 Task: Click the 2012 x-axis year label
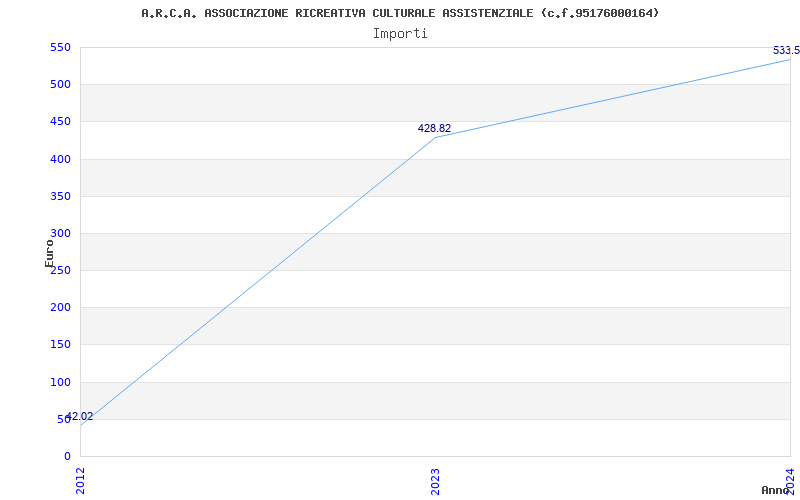81,480
